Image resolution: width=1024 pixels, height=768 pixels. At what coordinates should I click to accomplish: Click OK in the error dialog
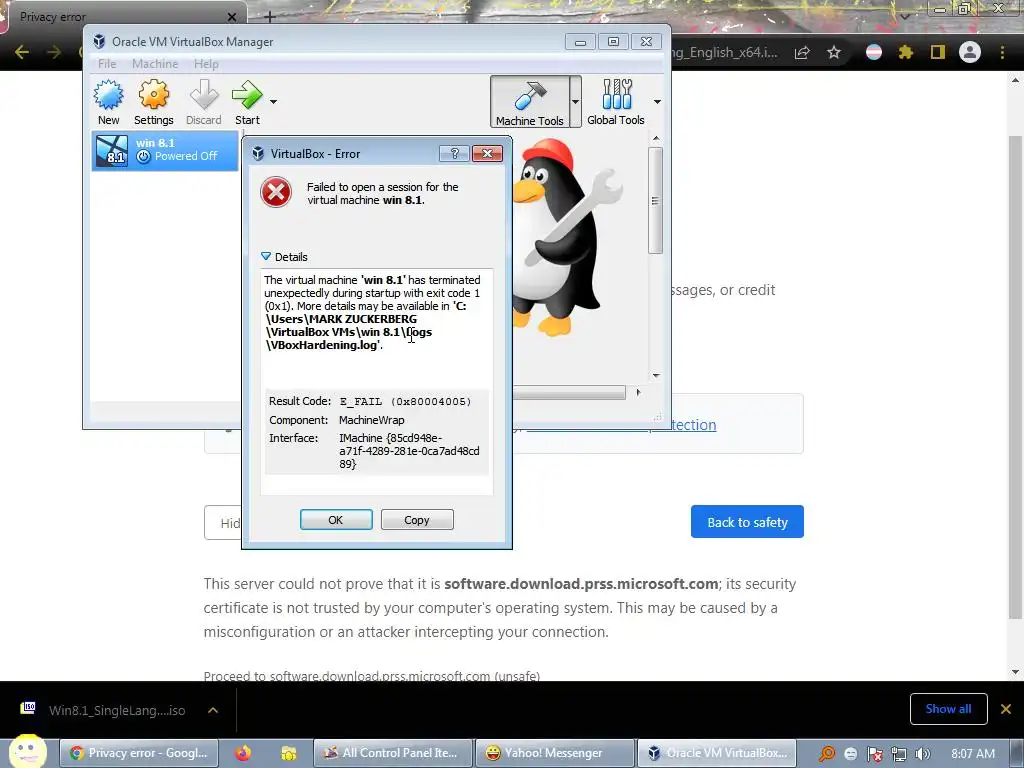pos(336,520)
